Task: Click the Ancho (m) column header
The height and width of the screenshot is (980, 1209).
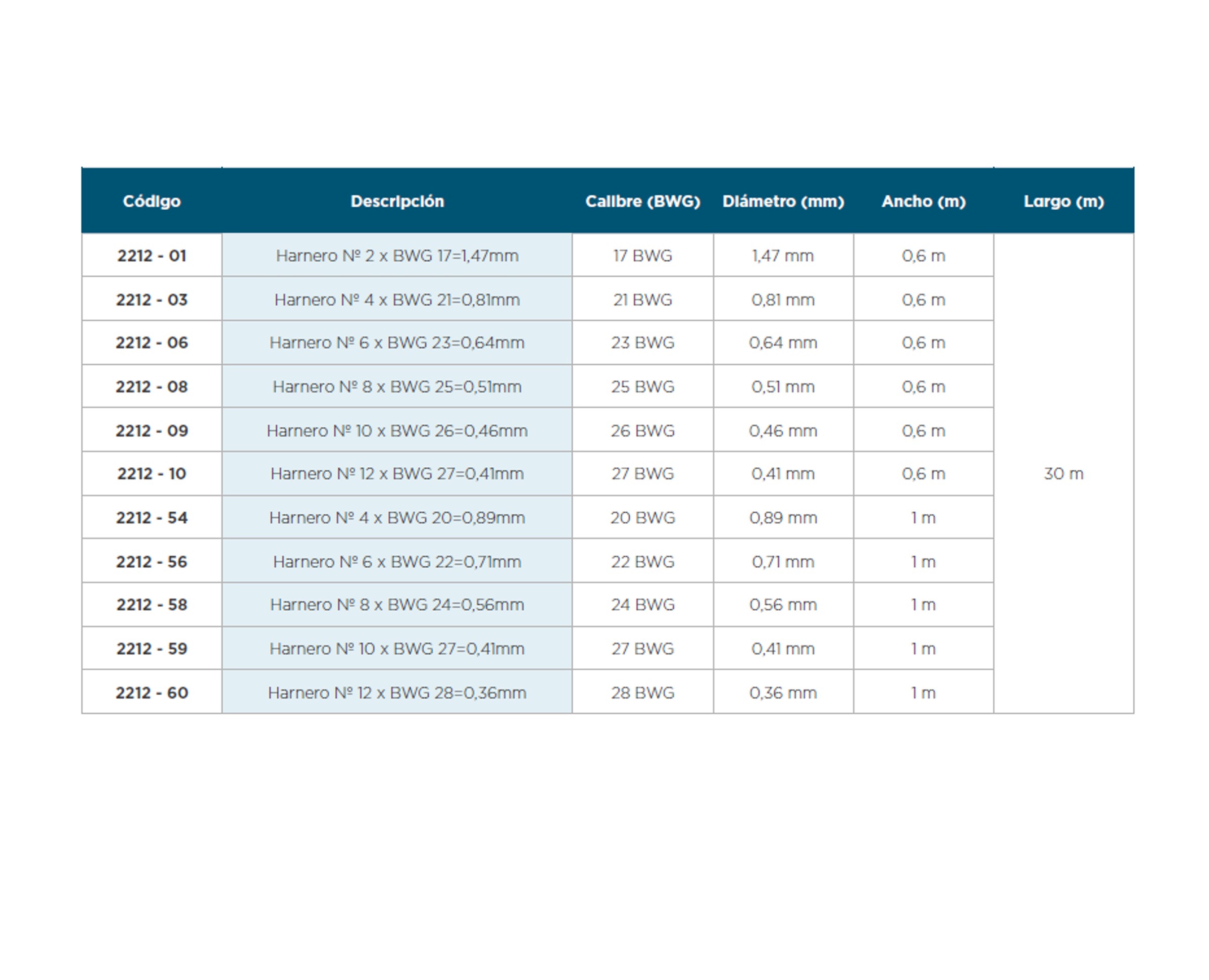Action: [x=923, y=201]
